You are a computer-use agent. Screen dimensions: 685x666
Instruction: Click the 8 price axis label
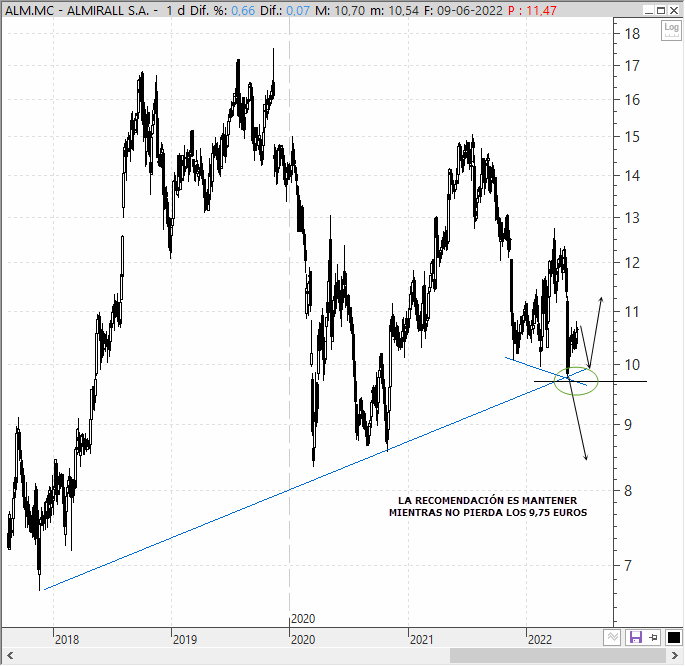pos(628,491)
